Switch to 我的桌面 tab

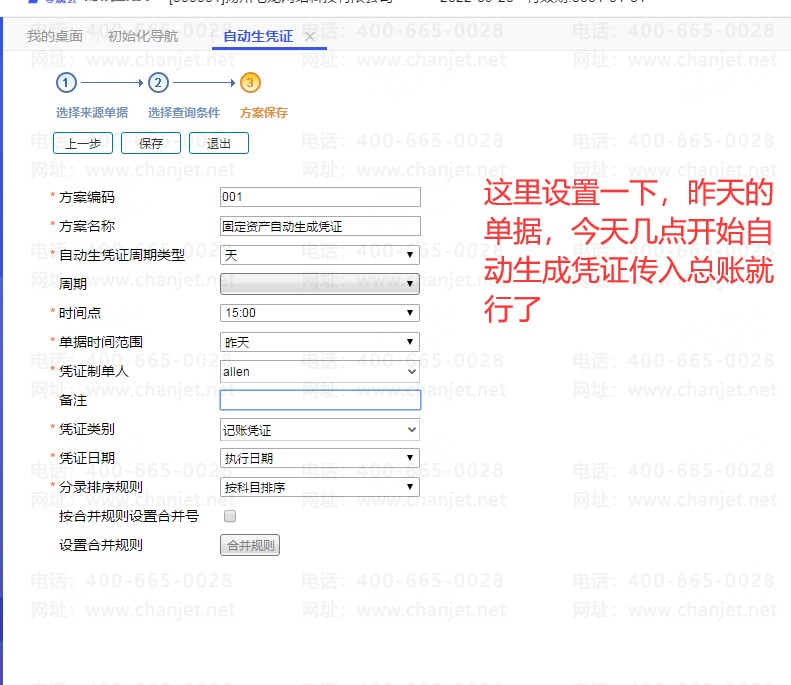tap(55, 36)
